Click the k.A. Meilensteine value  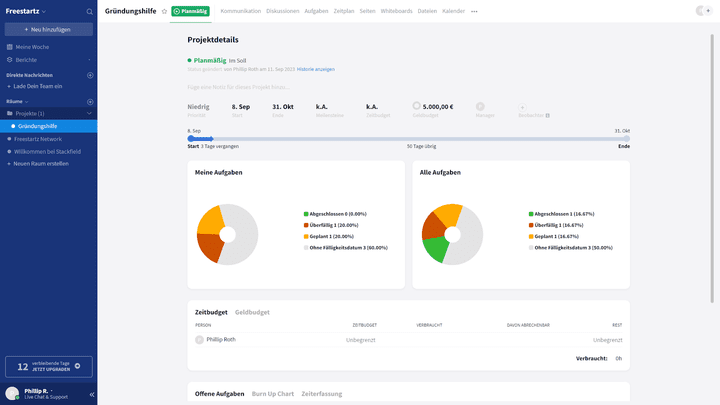pyautogui.click(x=321, y=107)
